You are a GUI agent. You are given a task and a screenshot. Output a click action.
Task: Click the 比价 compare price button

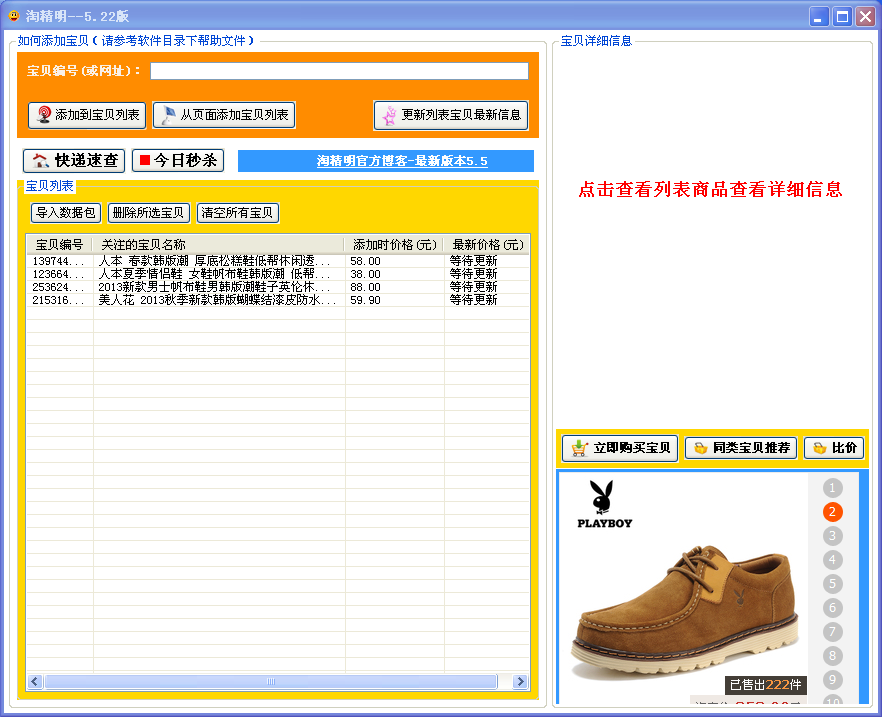(x=834, y=448)
